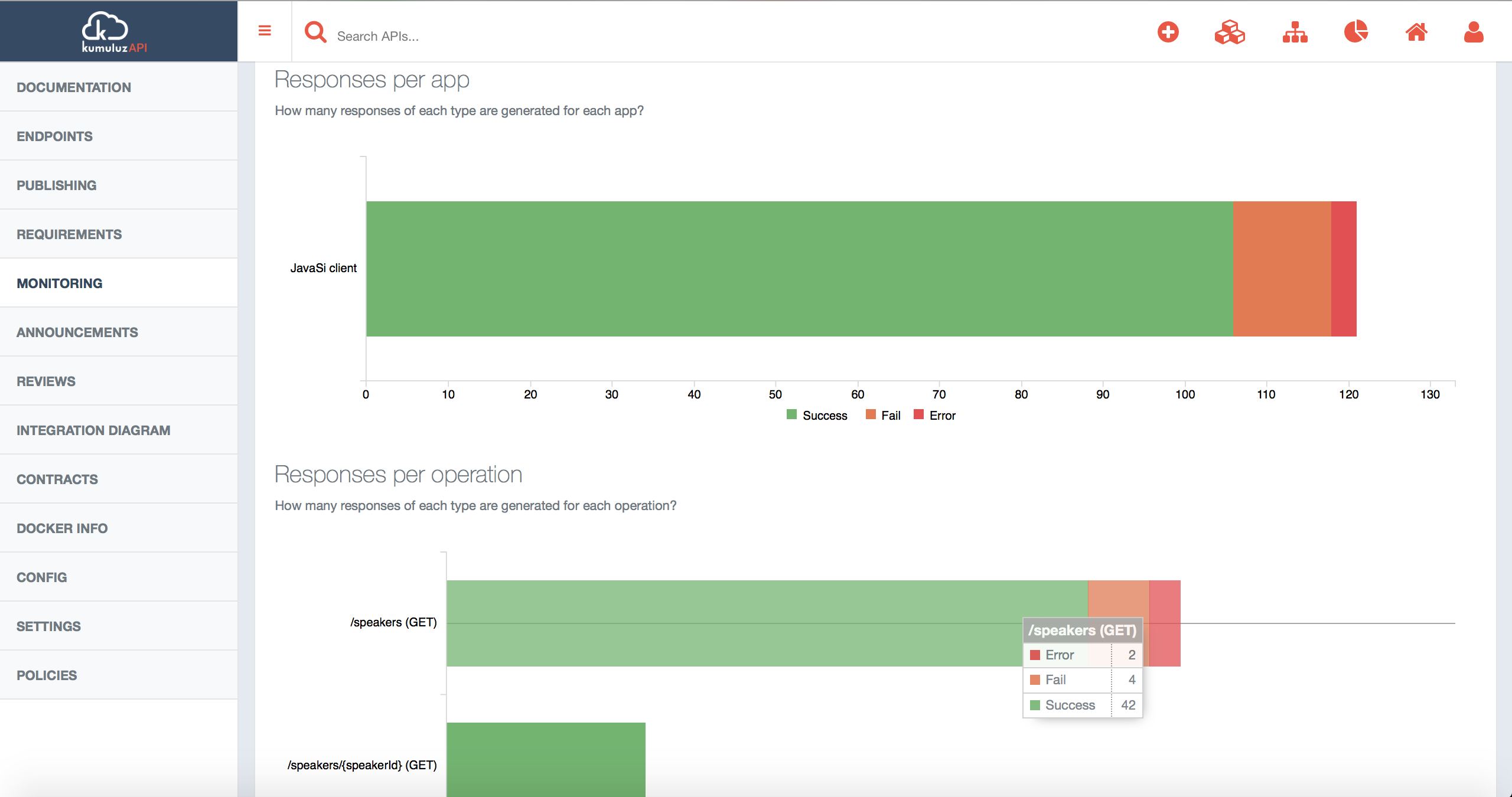1512x797 pixels.
Task: Open the DOCUMENTATION page
Action: pos(74,87)
